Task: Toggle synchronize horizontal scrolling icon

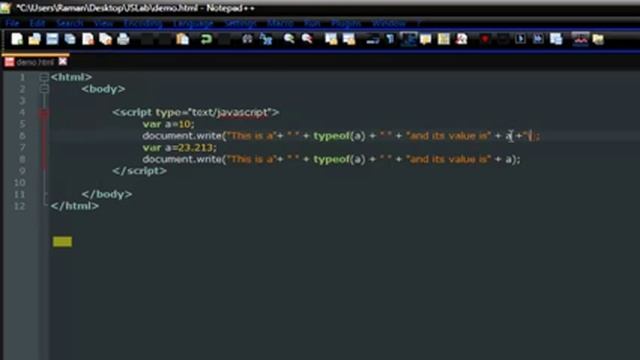Action: [x=349, y=39]
